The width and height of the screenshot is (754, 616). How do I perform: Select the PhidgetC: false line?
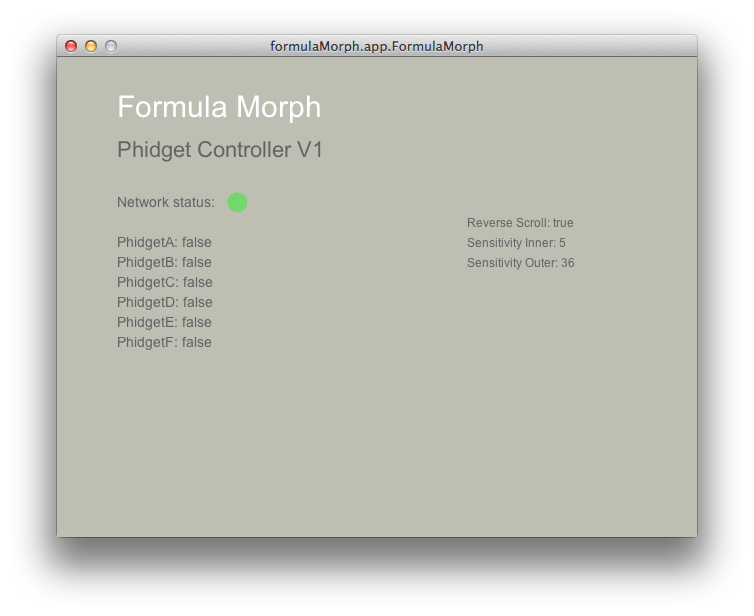point(165,282)
